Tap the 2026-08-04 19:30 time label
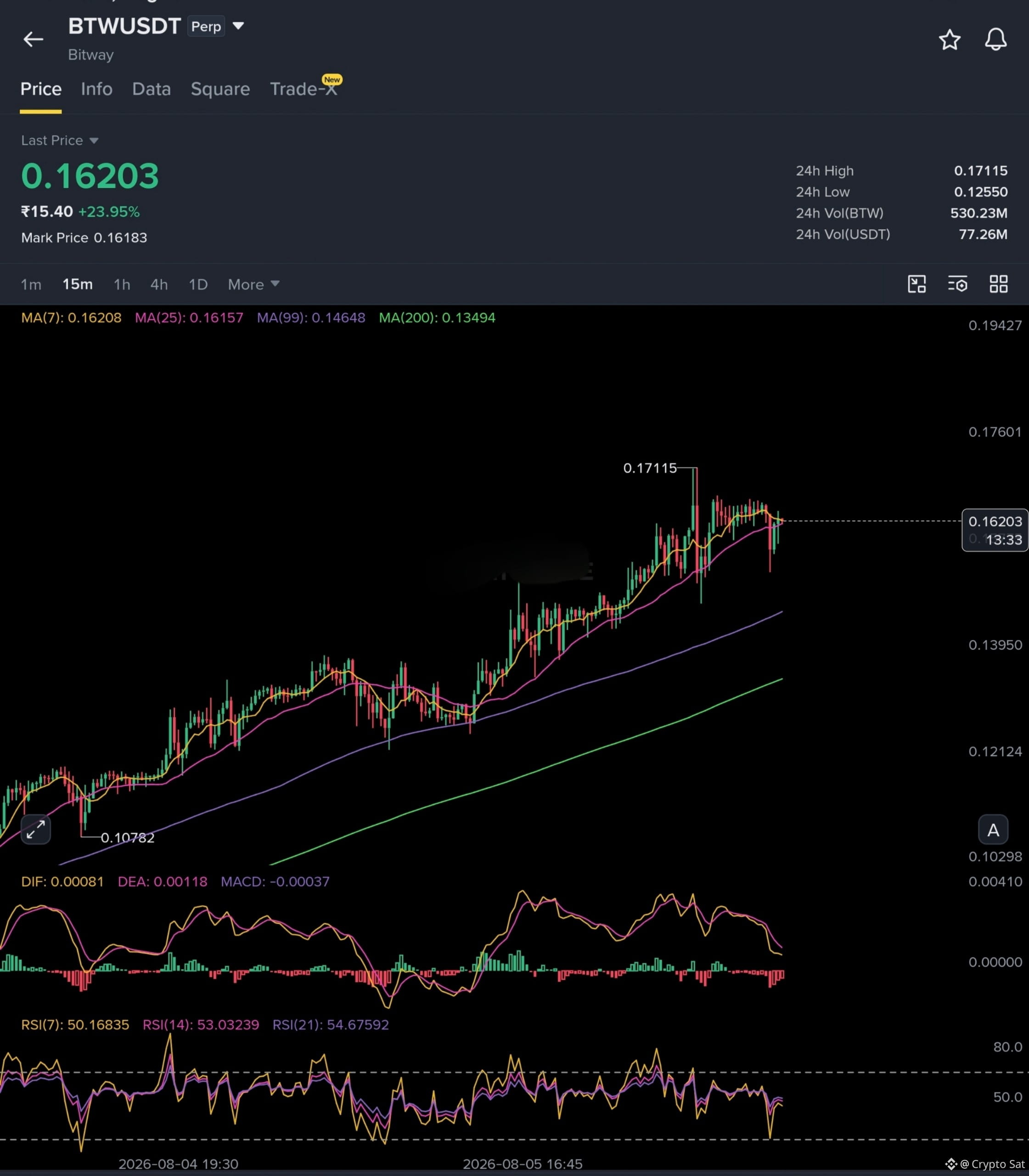The height and width of the screenshot is (1176, 1029). point(178,1164)
